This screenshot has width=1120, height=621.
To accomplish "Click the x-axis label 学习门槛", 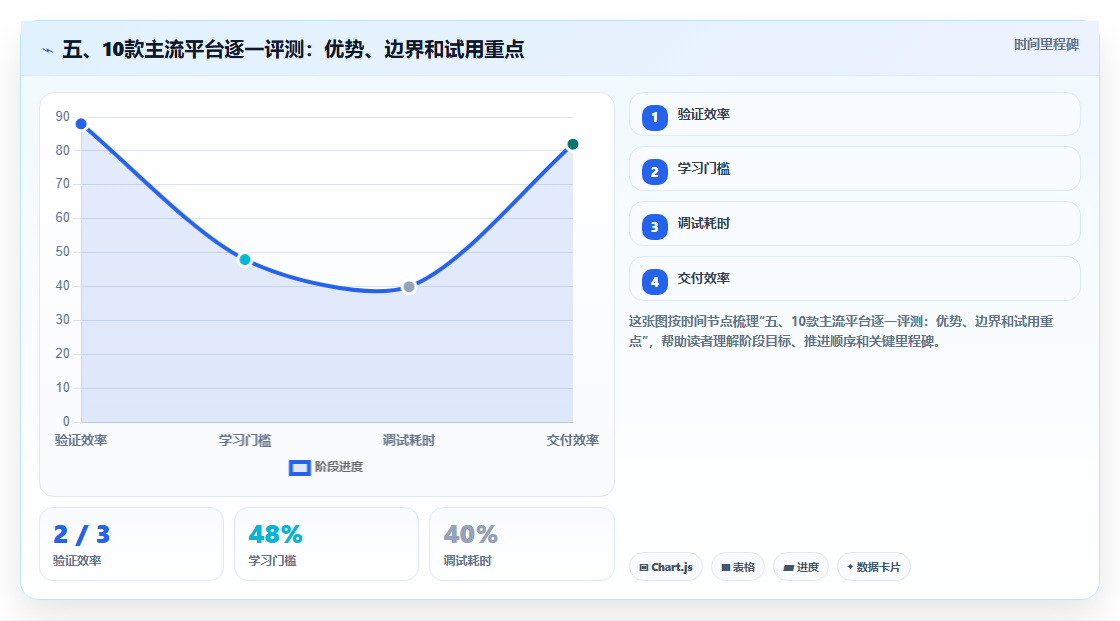I will 245,440.
